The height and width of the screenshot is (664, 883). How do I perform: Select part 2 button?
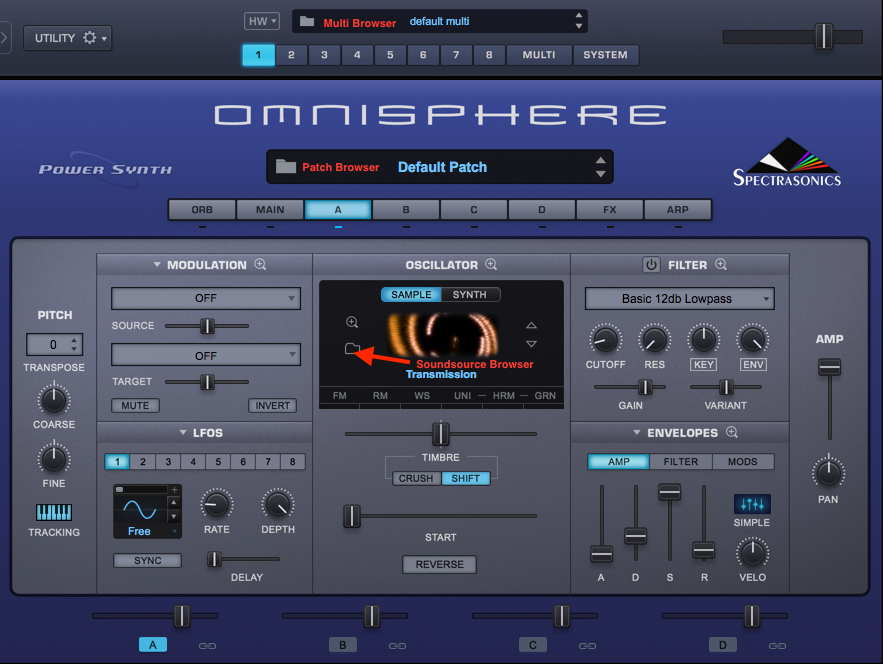(x=291, y=55)
